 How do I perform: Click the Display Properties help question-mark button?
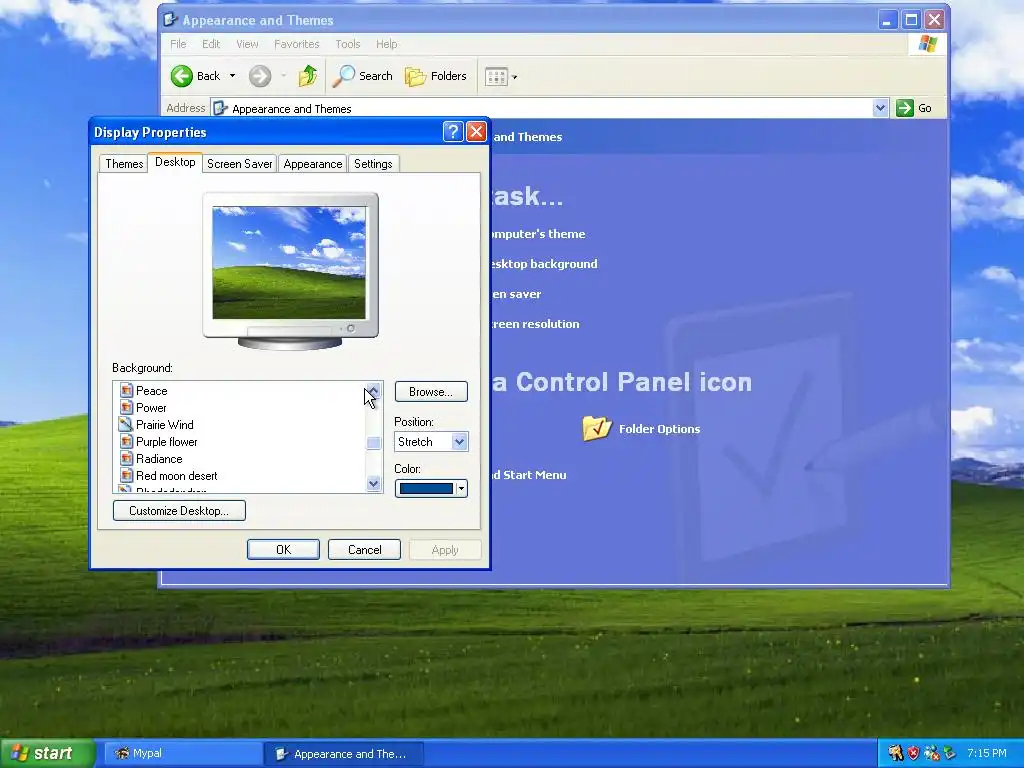point(453,132)
